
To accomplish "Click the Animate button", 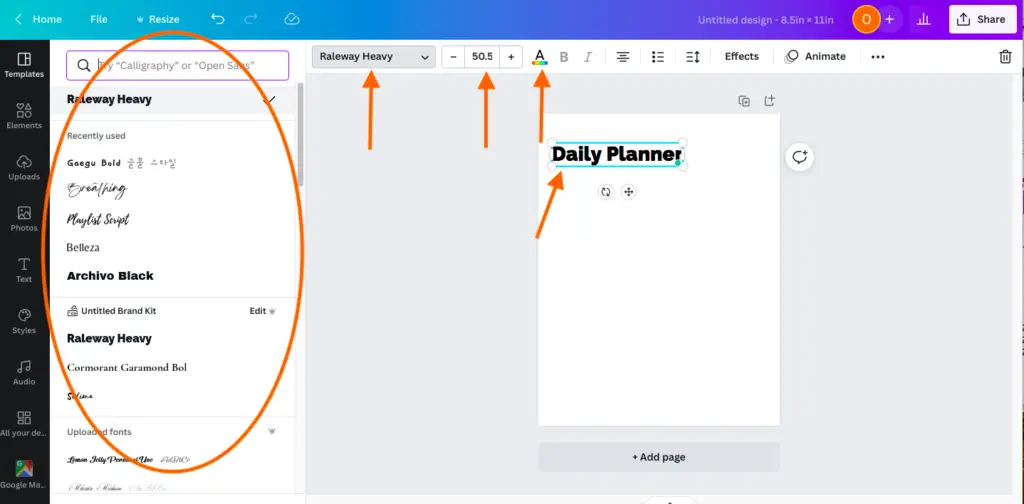I will pos(815,57).
